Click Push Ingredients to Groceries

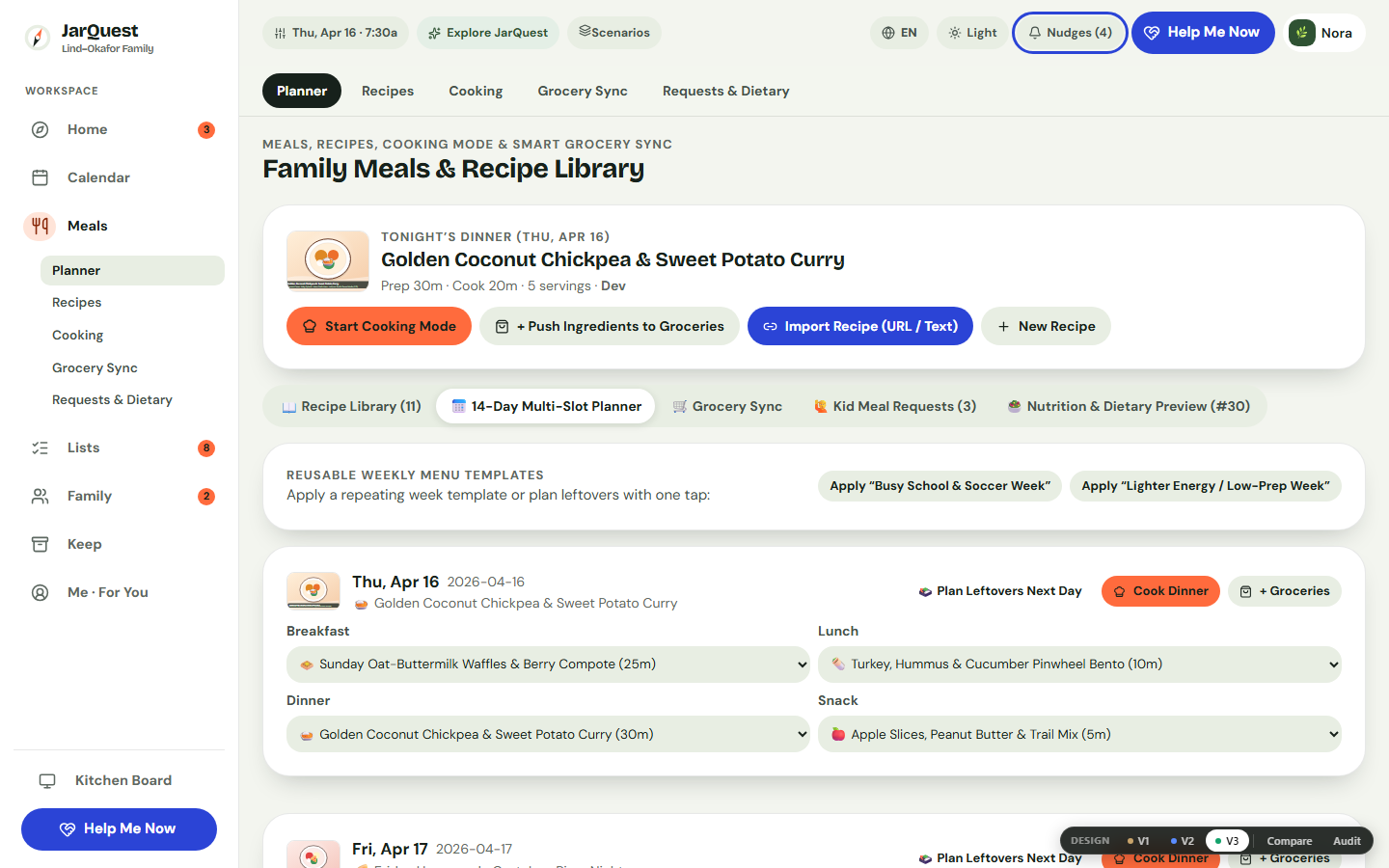point(610,326)
